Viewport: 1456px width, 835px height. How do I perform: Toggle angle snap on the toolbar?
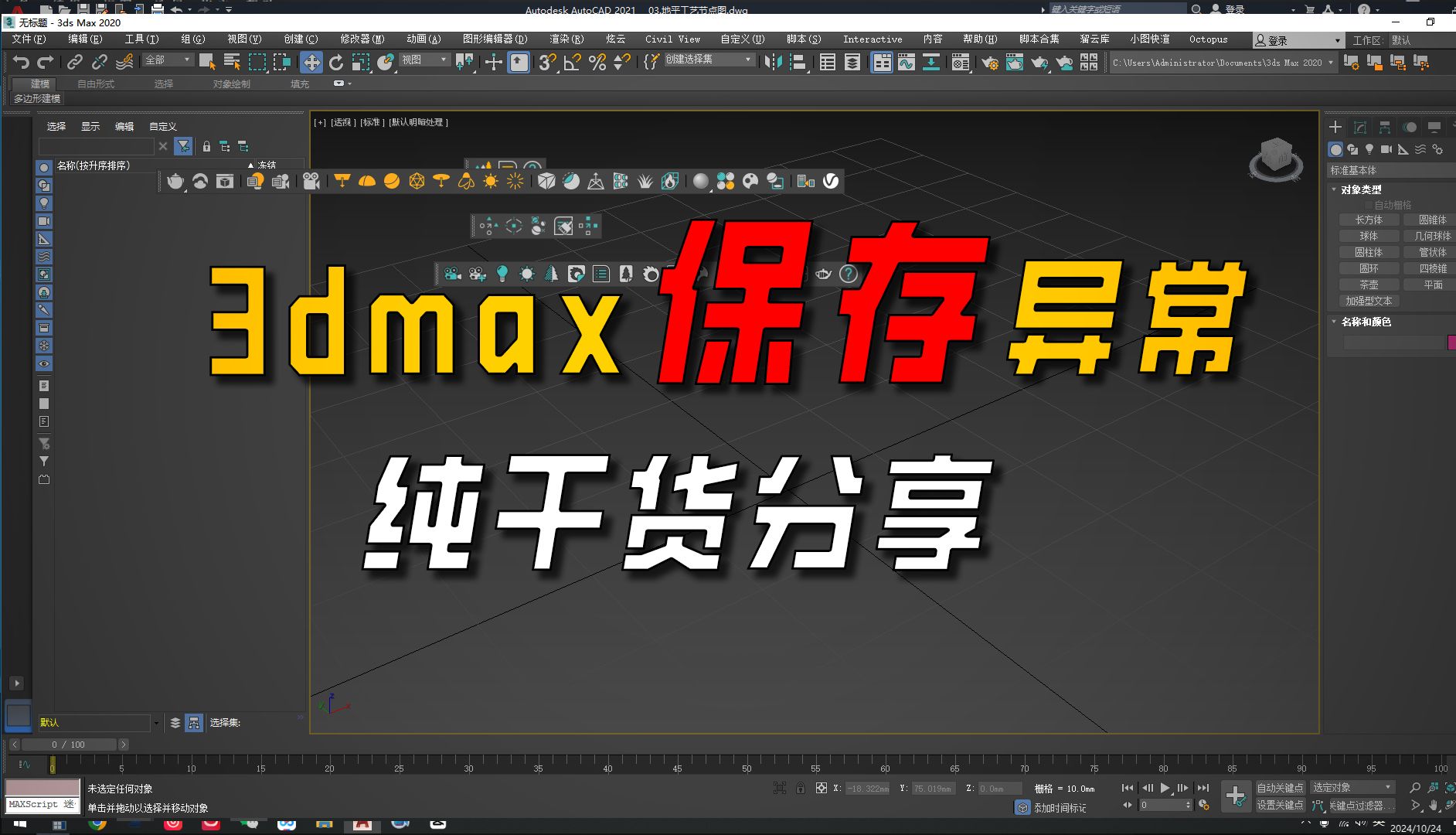tap(571, 62)
